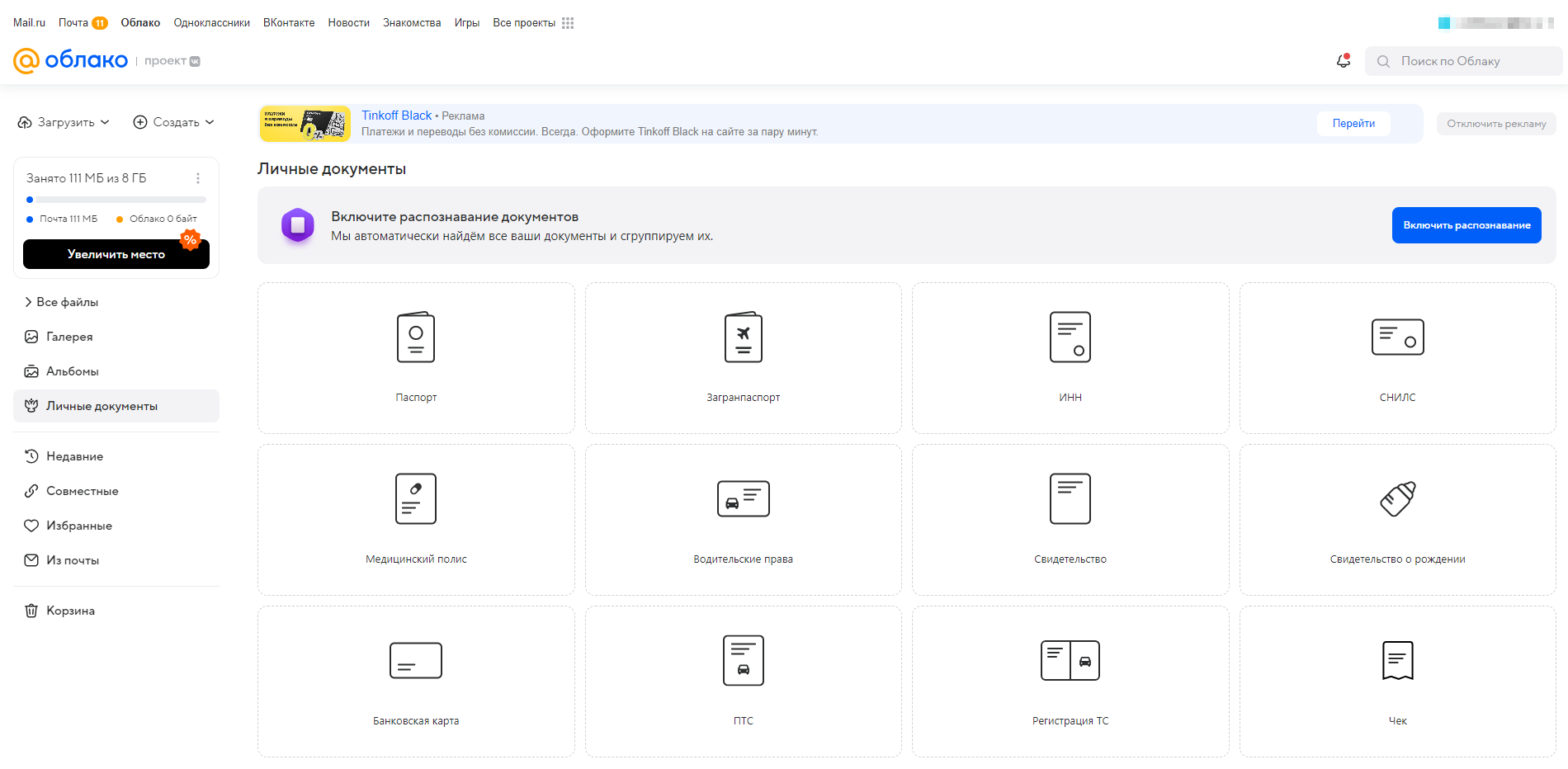Click the Водительские права icon

743,499
